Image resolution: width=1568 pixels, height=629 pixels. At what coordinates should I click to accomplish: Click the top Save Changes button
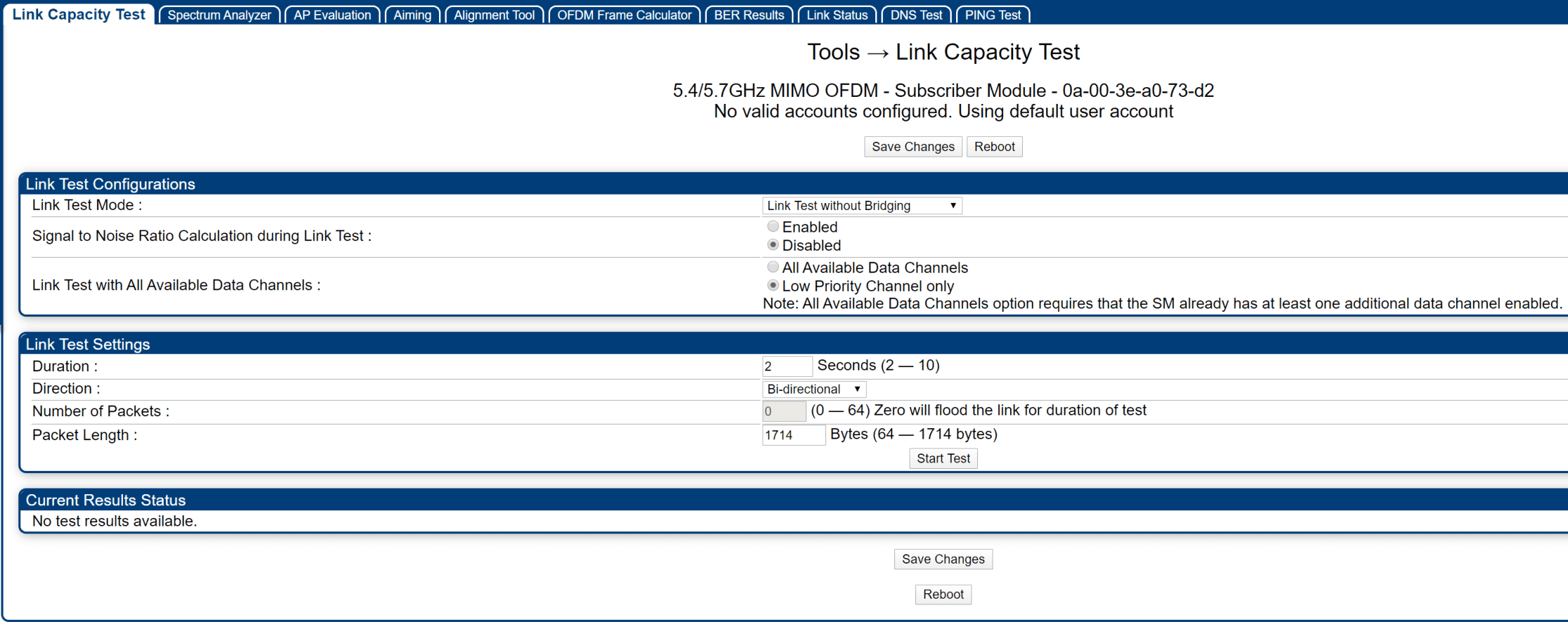pyautogui.click(x=913, y=147)
